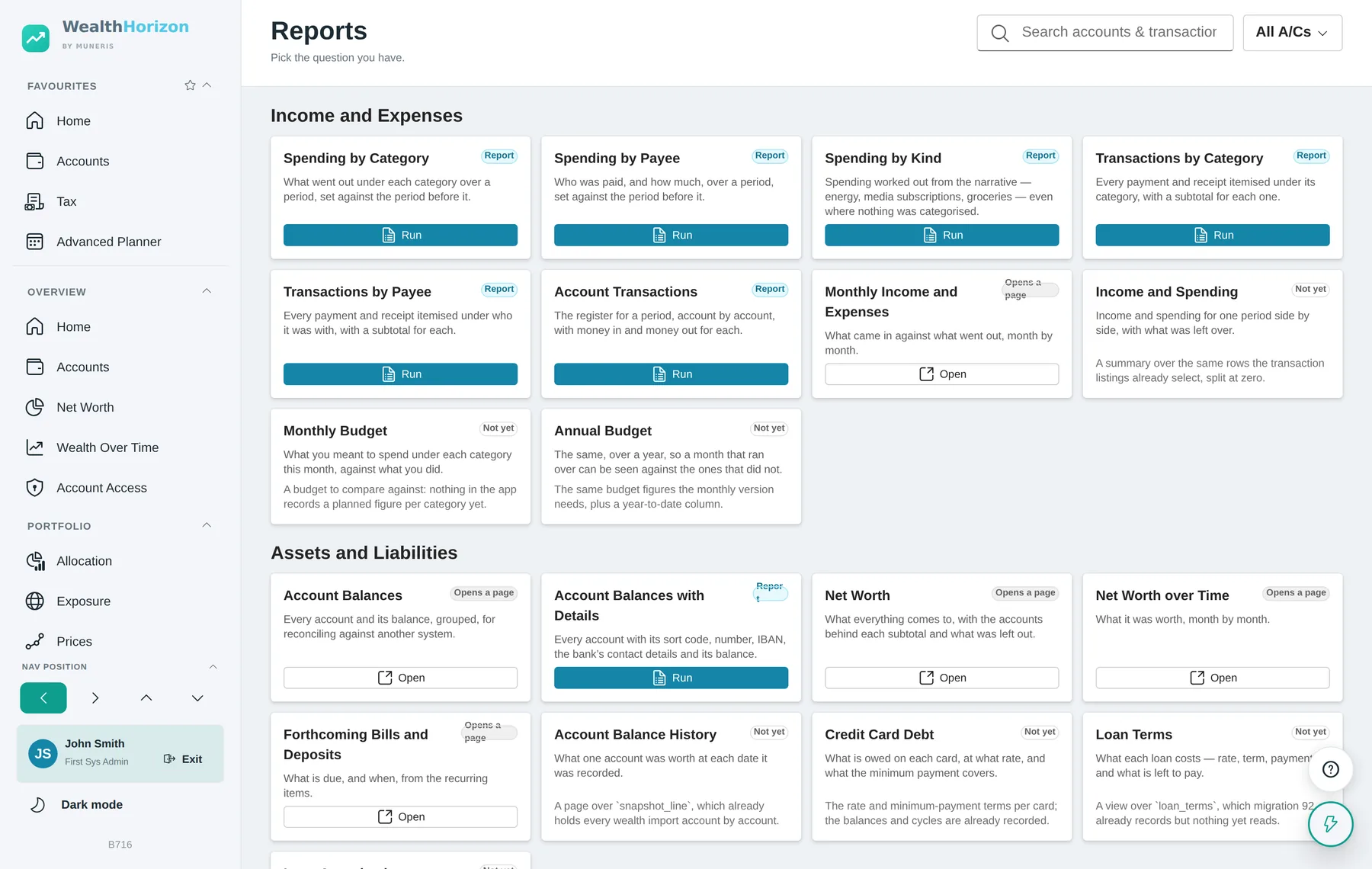Open Monthly Income and Expenses page
The width and height of the screenshot is (1372, 869).
(x=941, y=374)
